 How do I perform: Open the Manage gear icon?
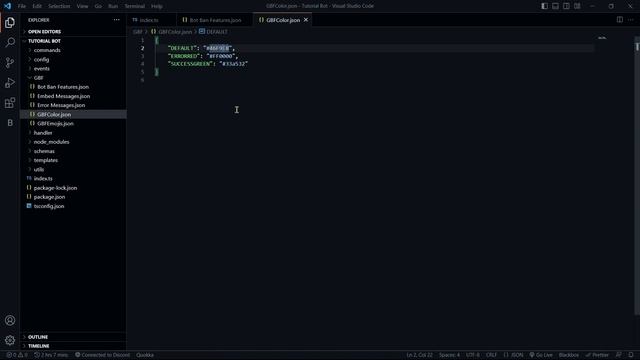click(10, 340)
